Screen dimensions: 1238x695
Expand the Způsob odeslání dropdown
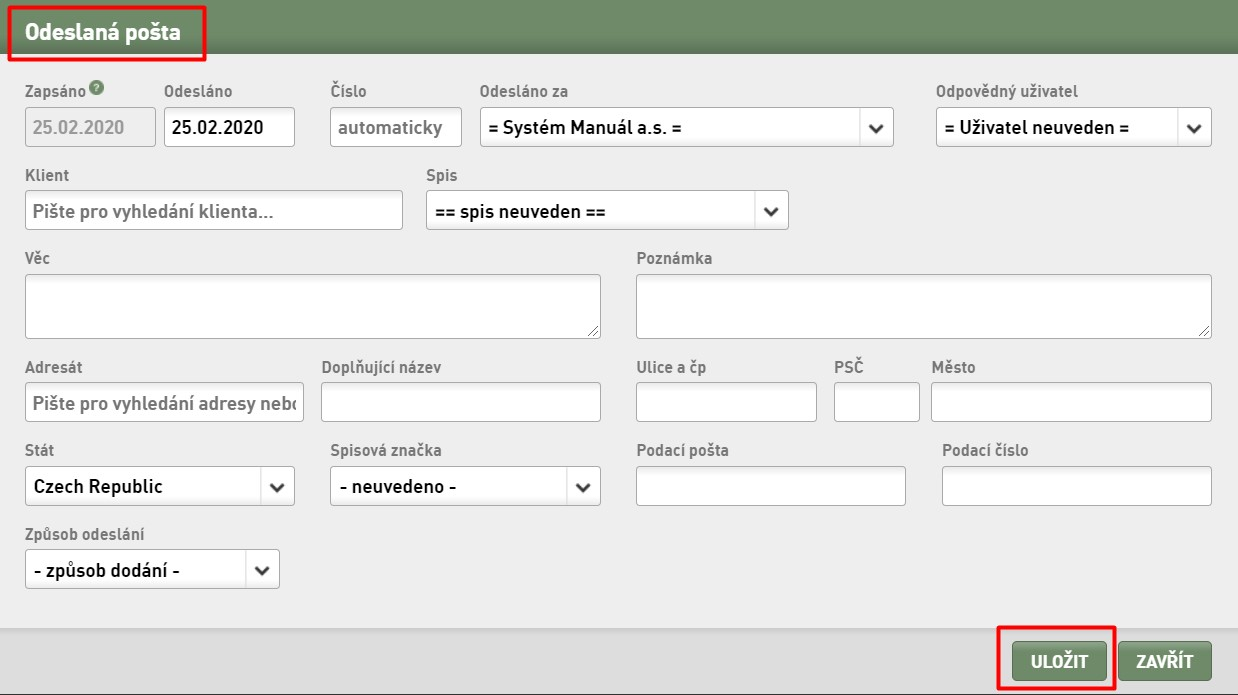pos(262,570)
